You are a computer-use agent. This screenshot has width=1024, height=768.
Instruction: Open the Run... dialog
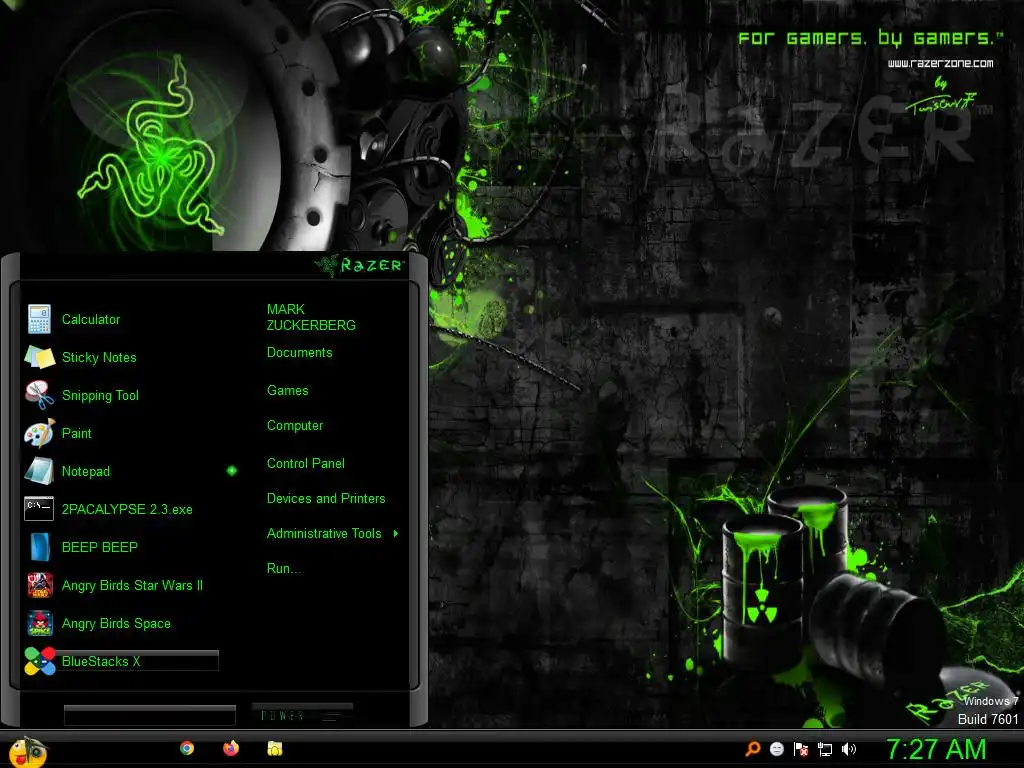click(284, 568)
